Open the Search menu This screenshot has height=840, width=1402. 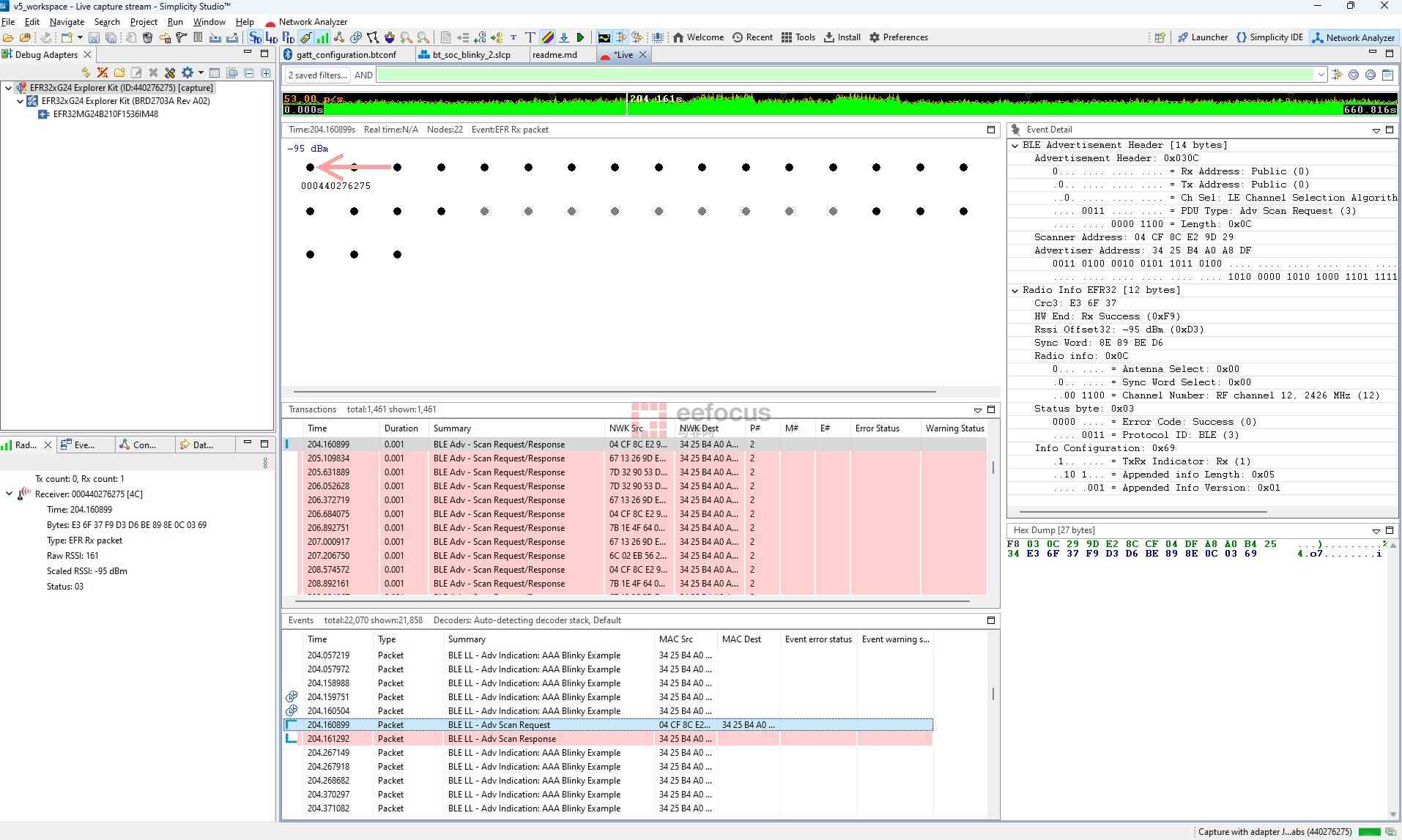click(107, 21)
